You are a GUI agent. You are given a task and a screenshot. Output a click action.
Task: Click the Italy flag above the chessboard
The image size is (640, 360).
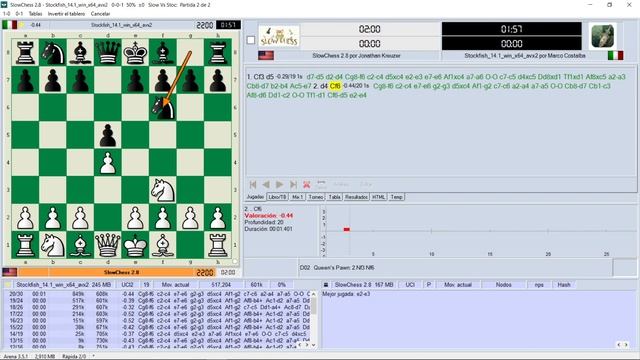coord(9,25)
